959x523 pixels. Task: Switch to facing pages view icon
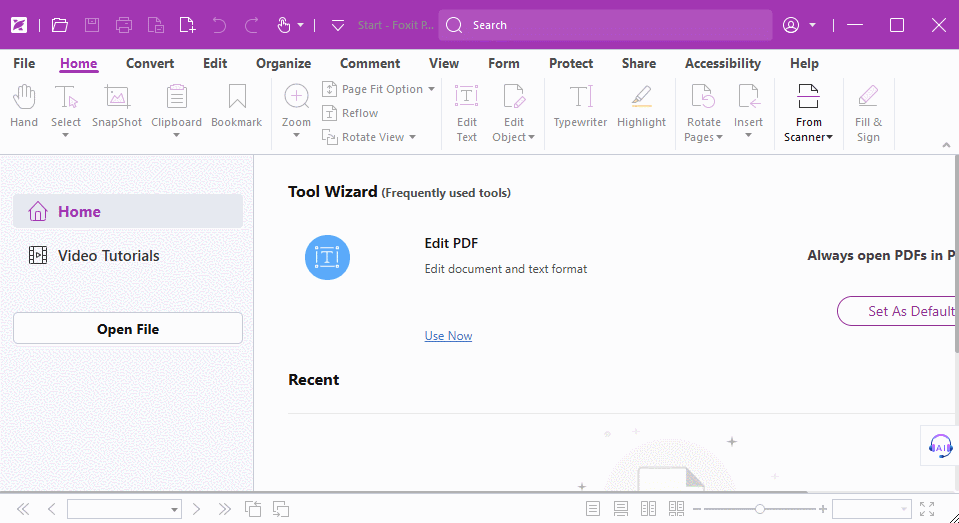pos(648,509)
